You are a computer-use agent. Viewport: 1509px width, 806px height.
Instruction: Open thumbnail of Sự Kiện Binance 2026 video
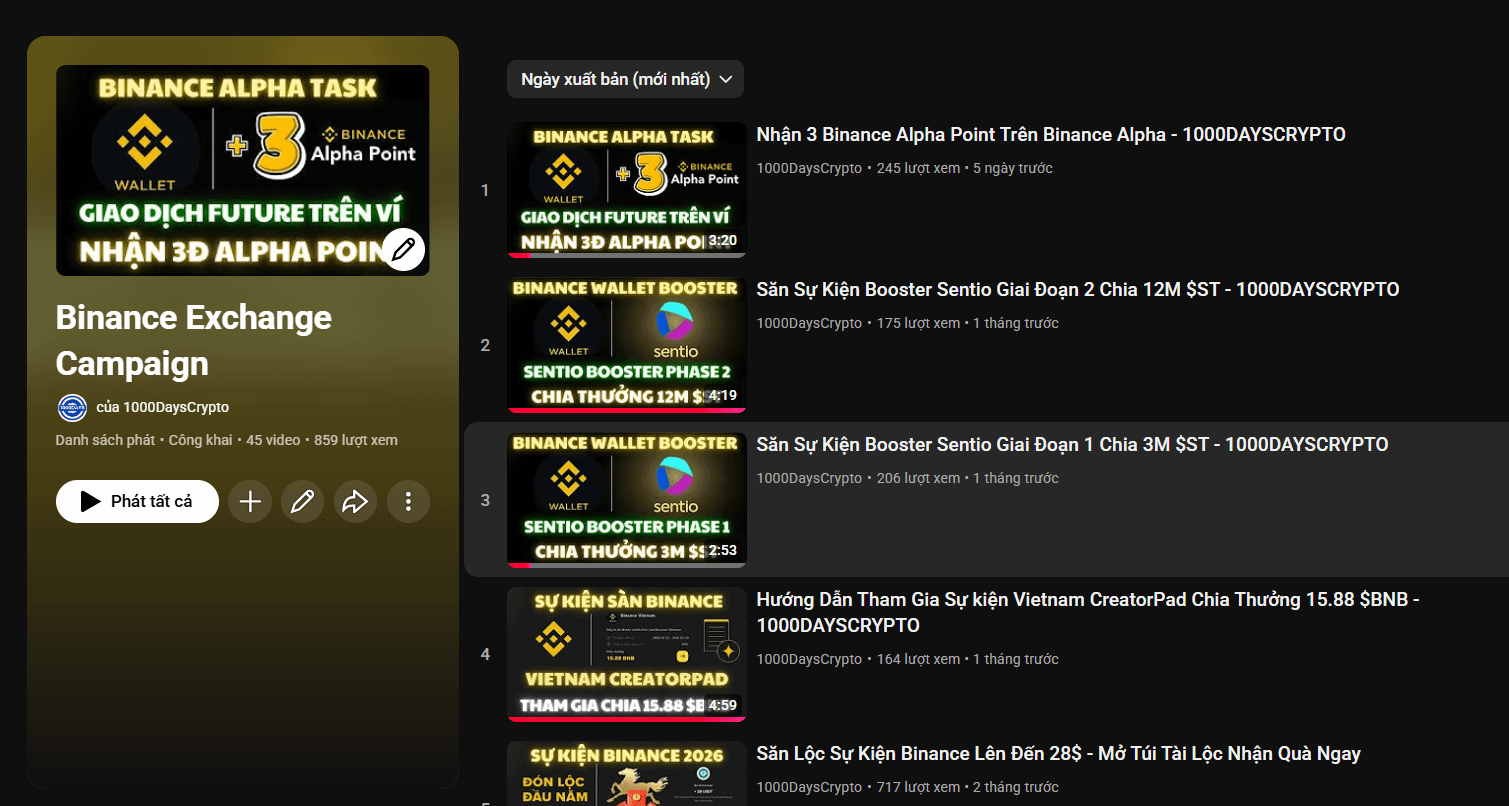(x=627, y=773)
